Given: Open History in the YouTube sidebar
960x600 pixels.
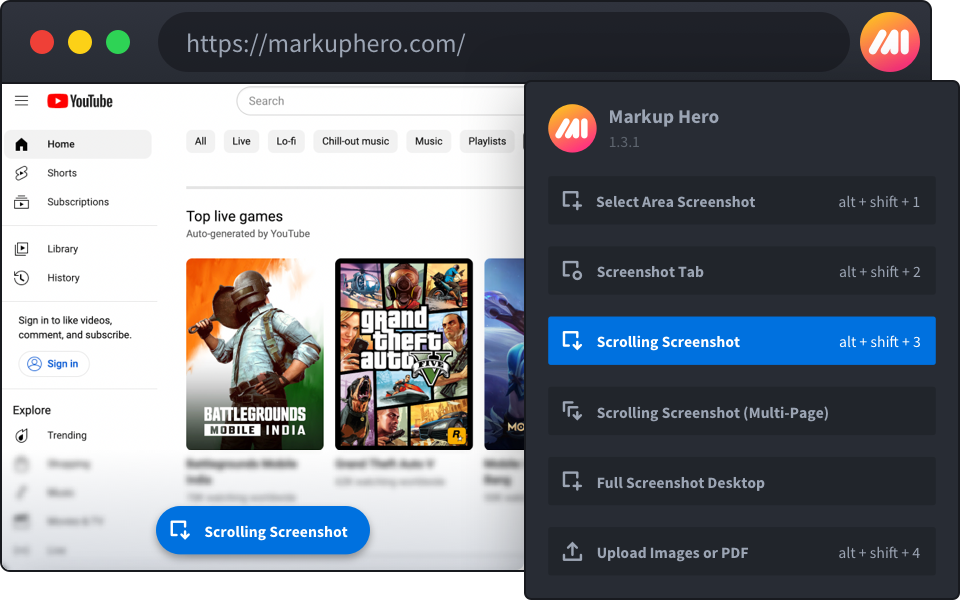Looking at the screenshot, I should coord(78,278).
